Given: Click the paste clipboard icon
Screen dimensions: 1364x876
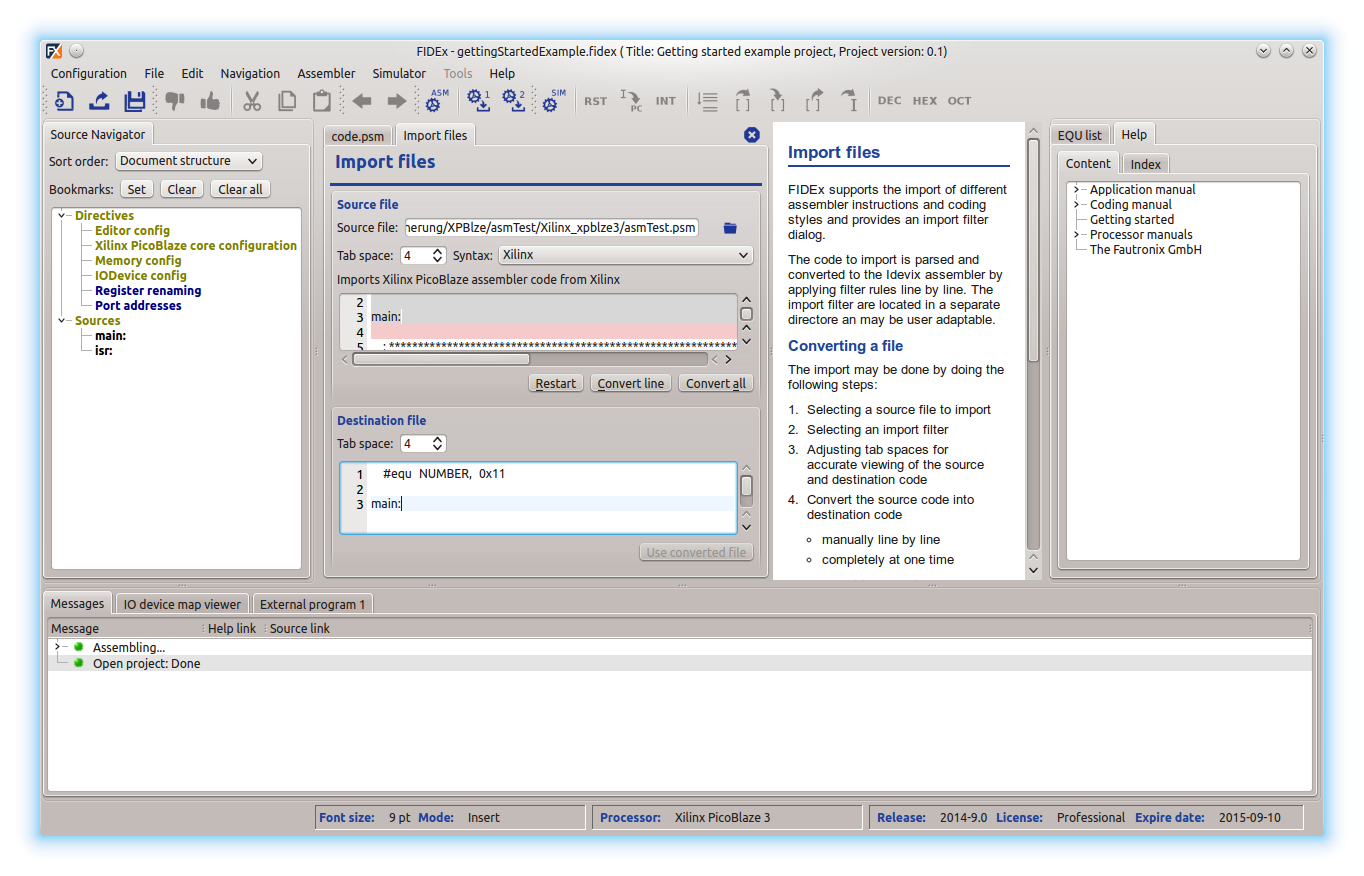Looking at the screenshot, I should 321,101.
